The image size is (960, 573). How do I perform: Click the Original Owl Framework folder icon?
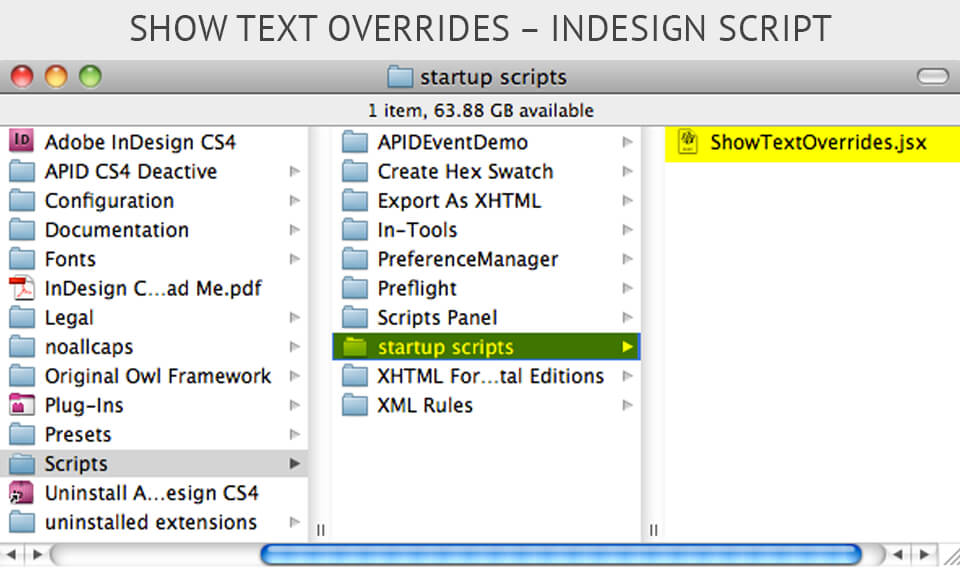(22, 375)
